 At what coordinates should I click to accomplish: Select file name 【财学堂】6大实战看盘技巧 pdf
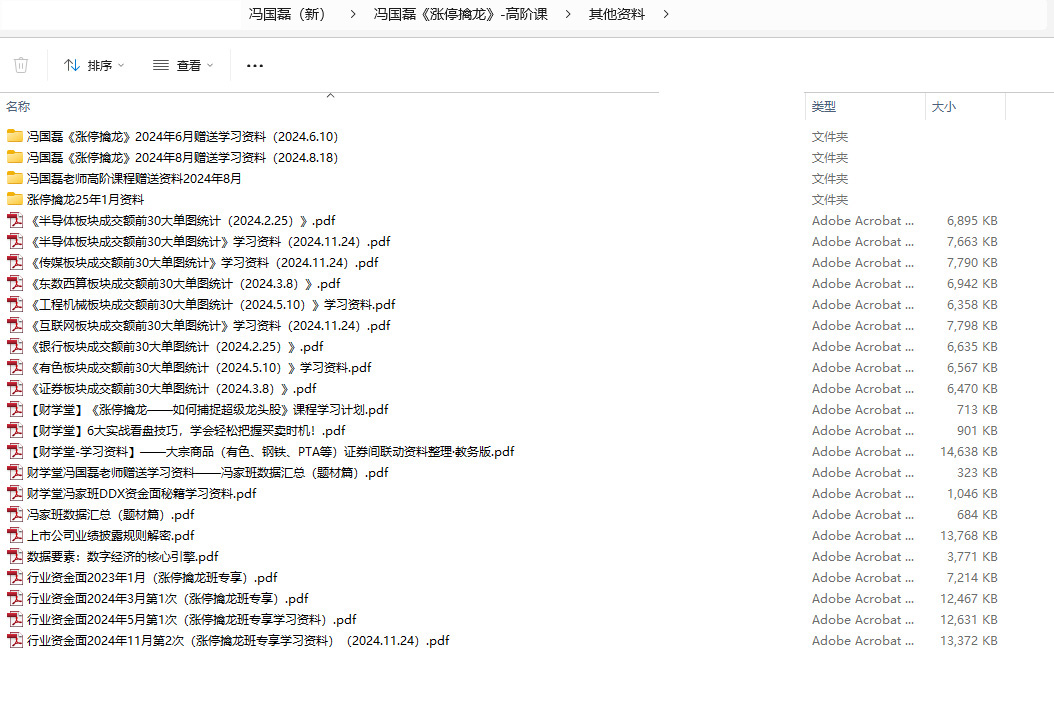(186, 430)
